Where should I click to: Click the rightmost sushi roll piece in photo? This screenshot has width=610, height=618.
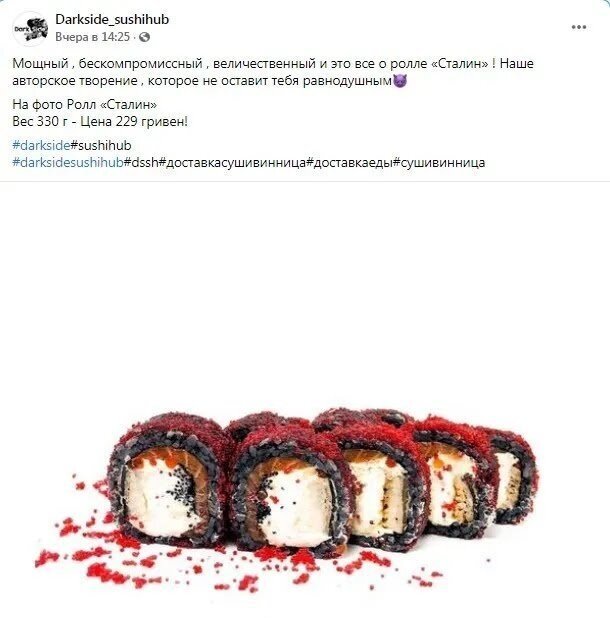click(x=512, y=477)
